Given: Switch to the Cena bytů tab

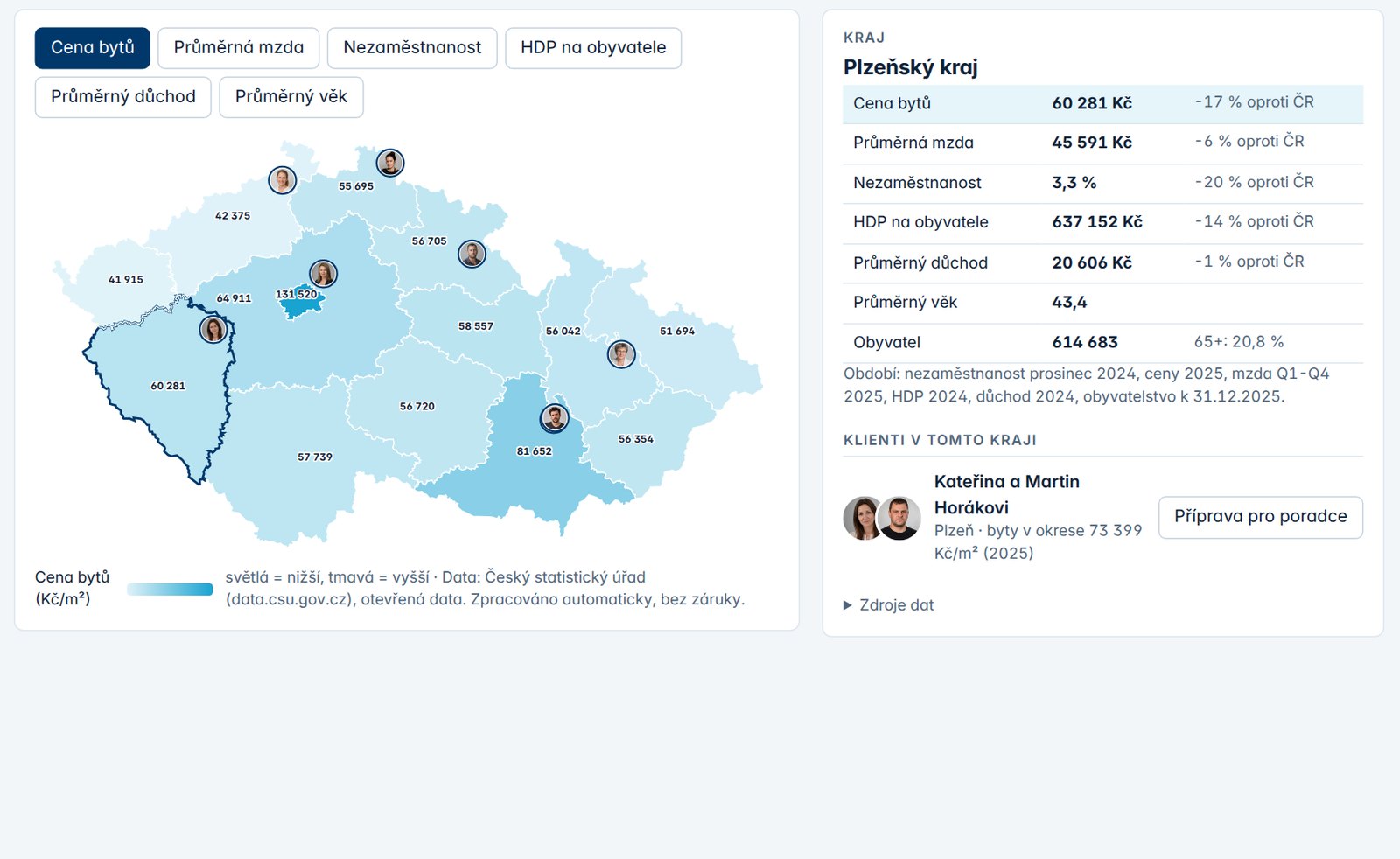Looking at the screenshot, I should pyautogui.click(x=93, y=48).
